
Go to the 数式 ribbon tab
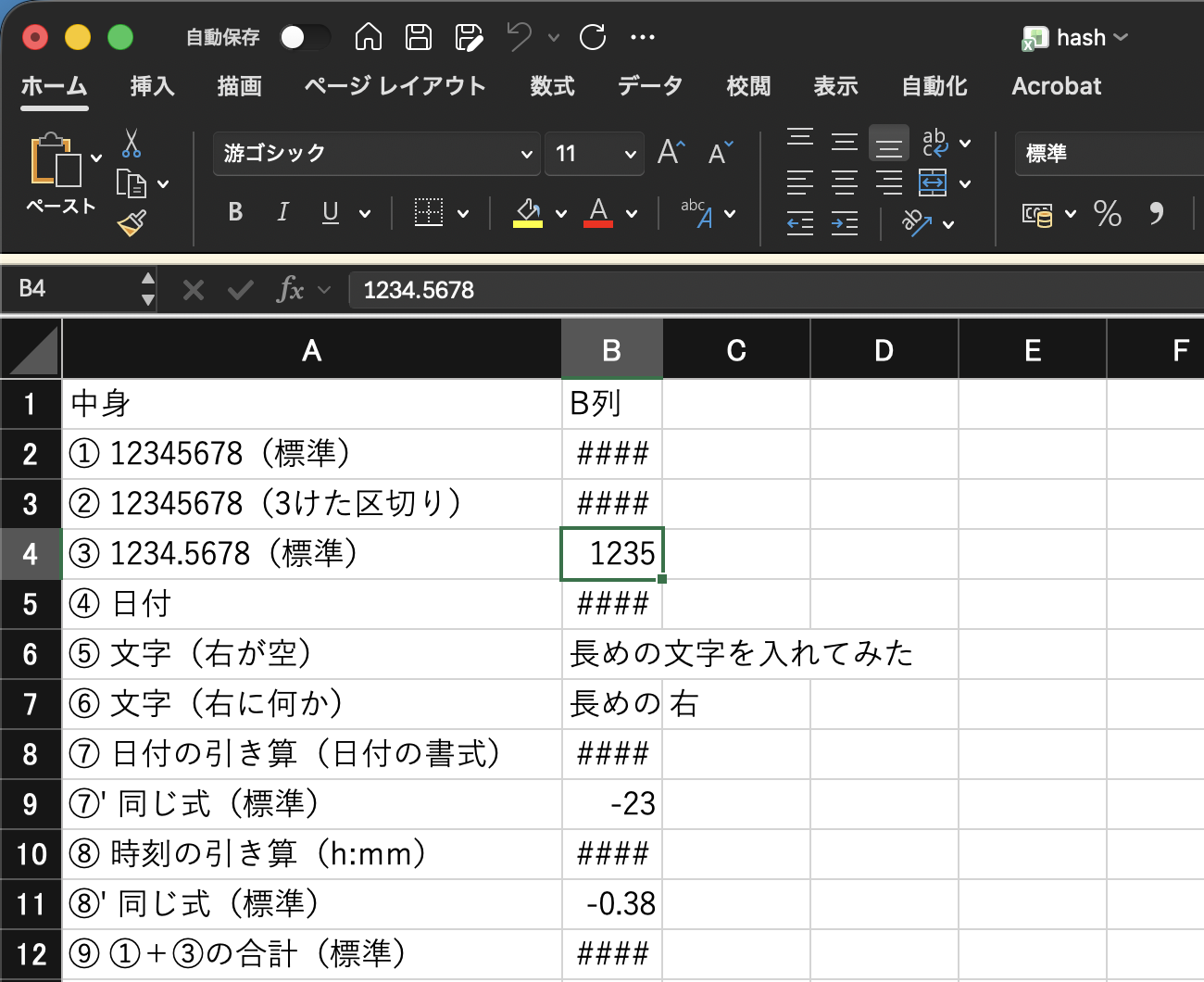[x=552, y=86]
